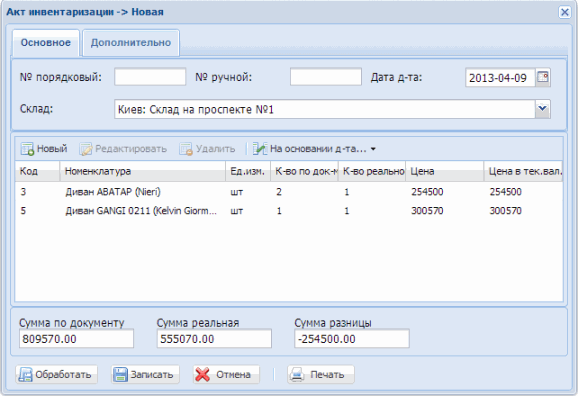
Task: Click К-во реально cell in Диван GANGI row
Action: [347, 211]
